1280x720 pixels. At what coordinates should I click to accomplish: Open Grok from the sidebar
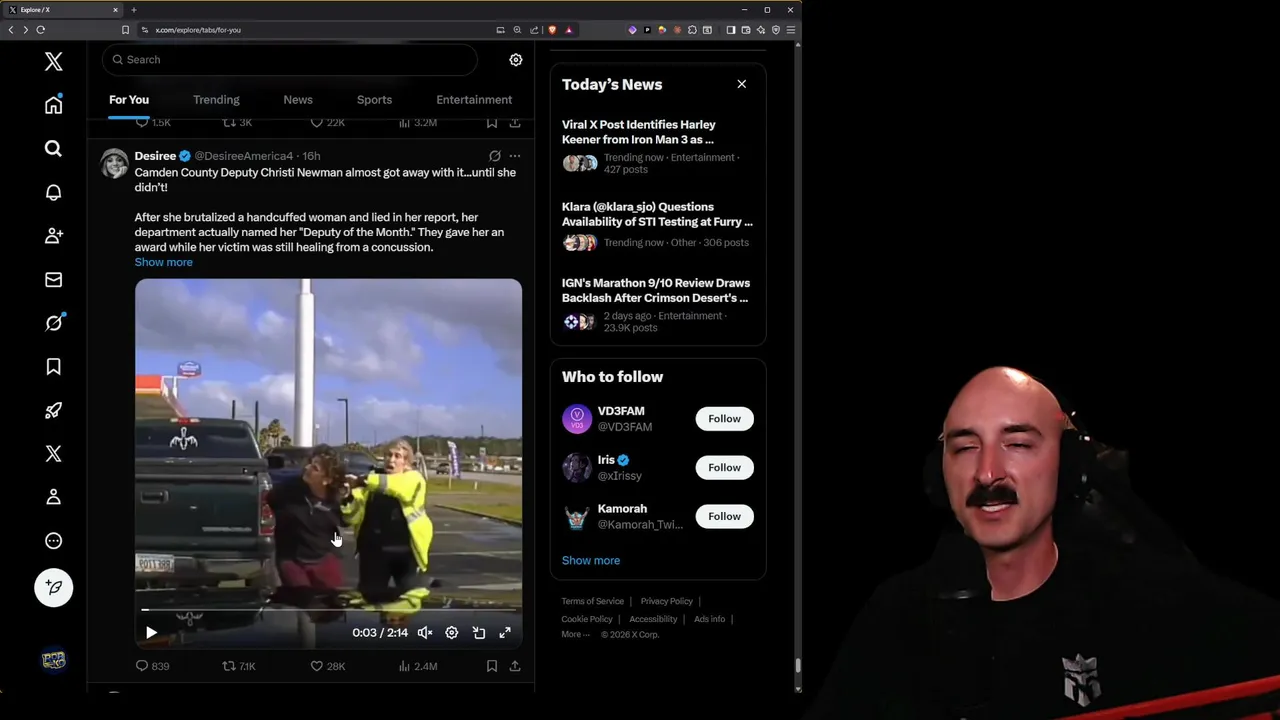53,323
